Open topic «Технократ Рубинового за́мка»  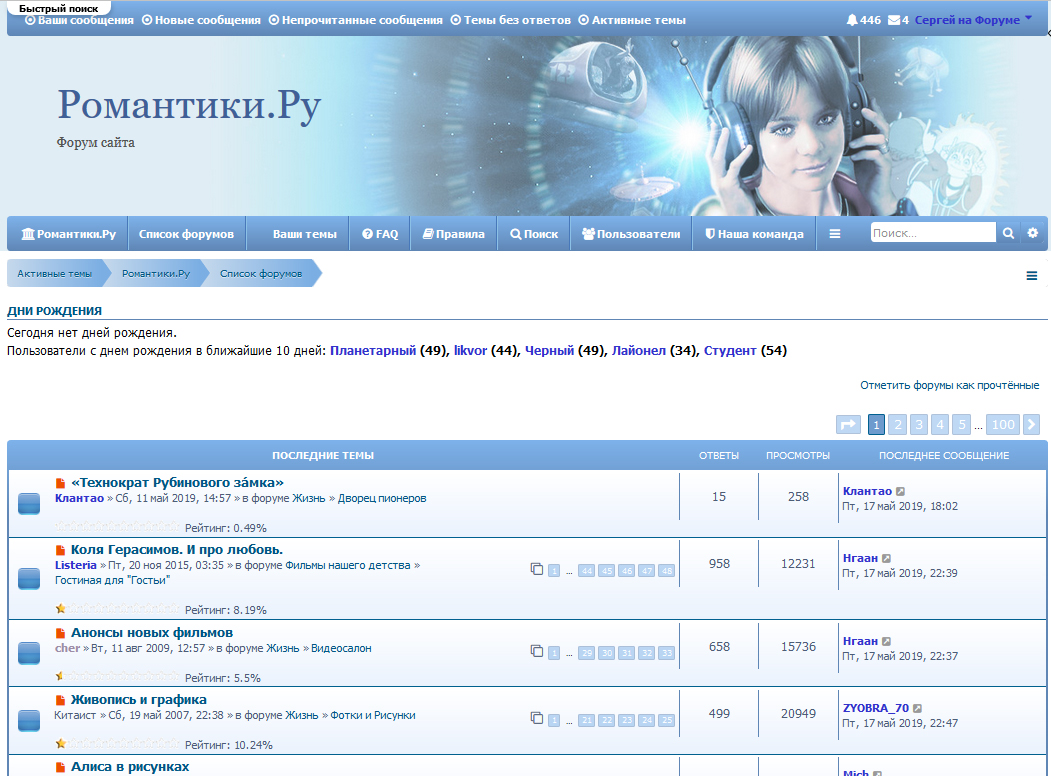pyautogui.click(x=177, y=482)
